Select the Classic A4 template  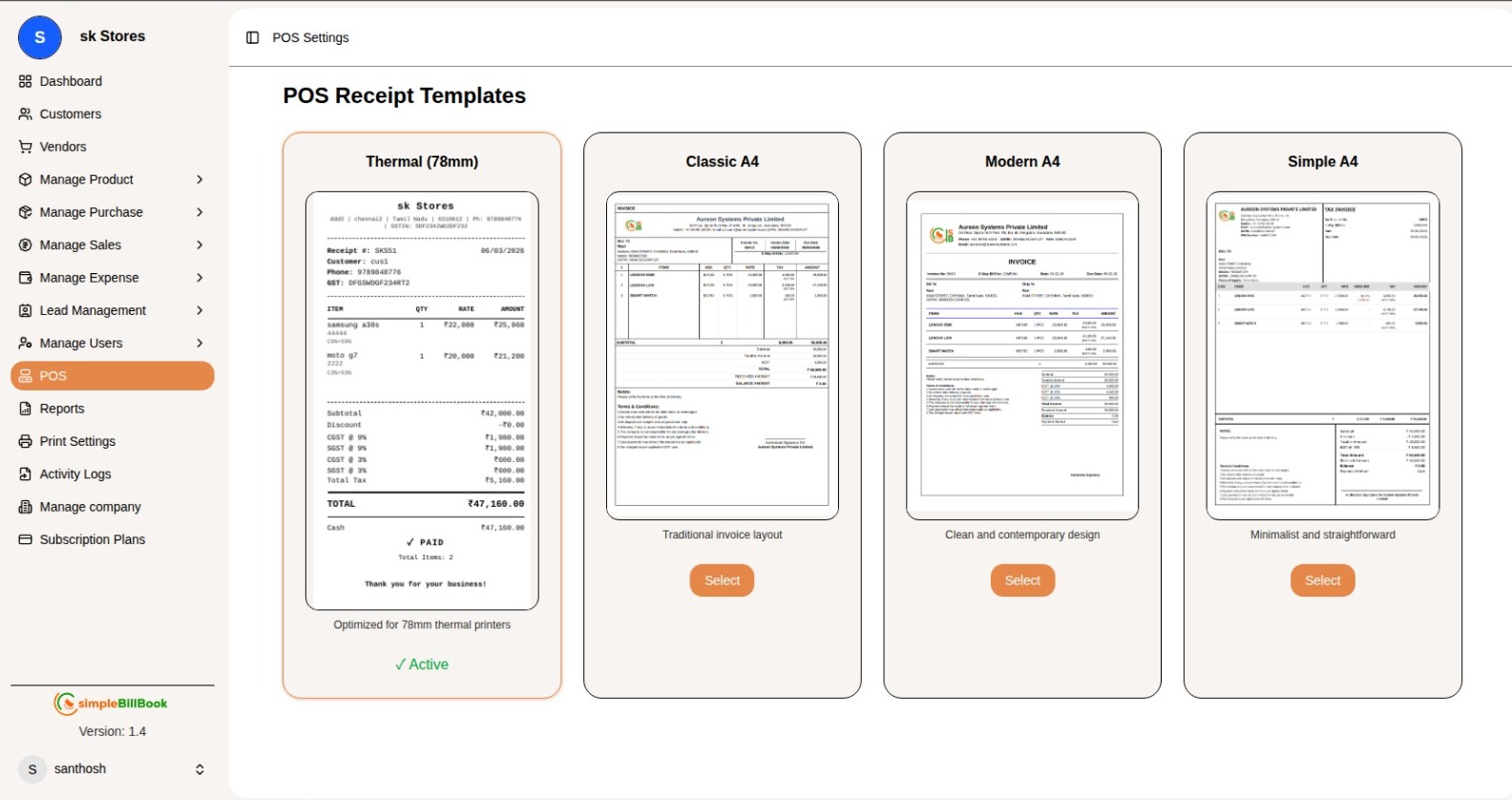pos(722,580)
